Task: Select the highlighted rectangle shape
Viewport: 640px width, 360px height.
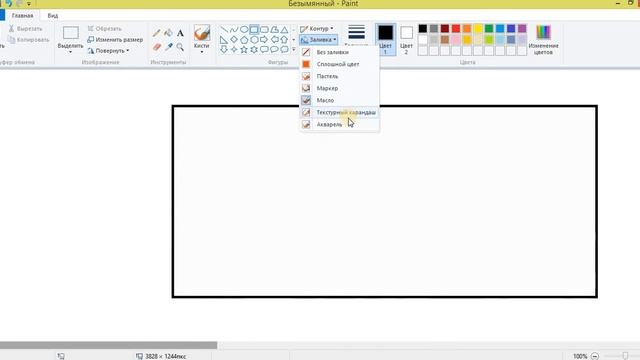Action: point(254,29)
